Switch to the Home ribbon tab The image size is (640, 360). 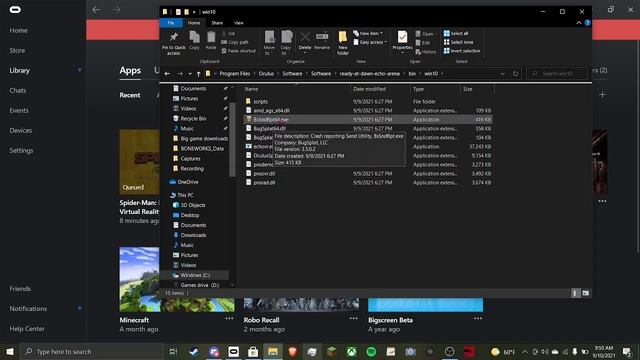194,23
